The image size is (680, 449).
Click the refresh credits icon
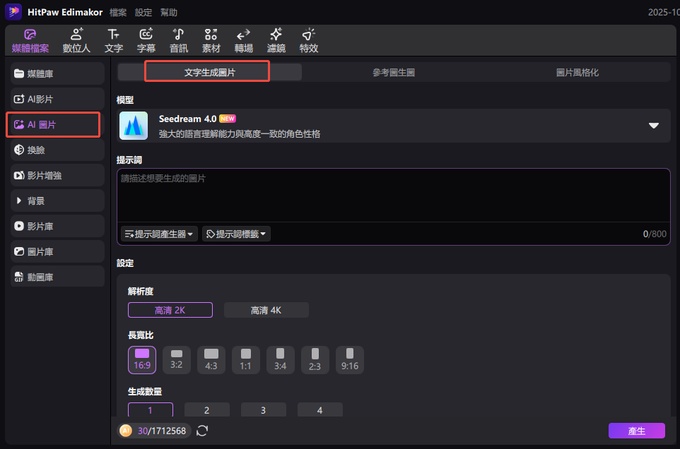click(203, 430)
